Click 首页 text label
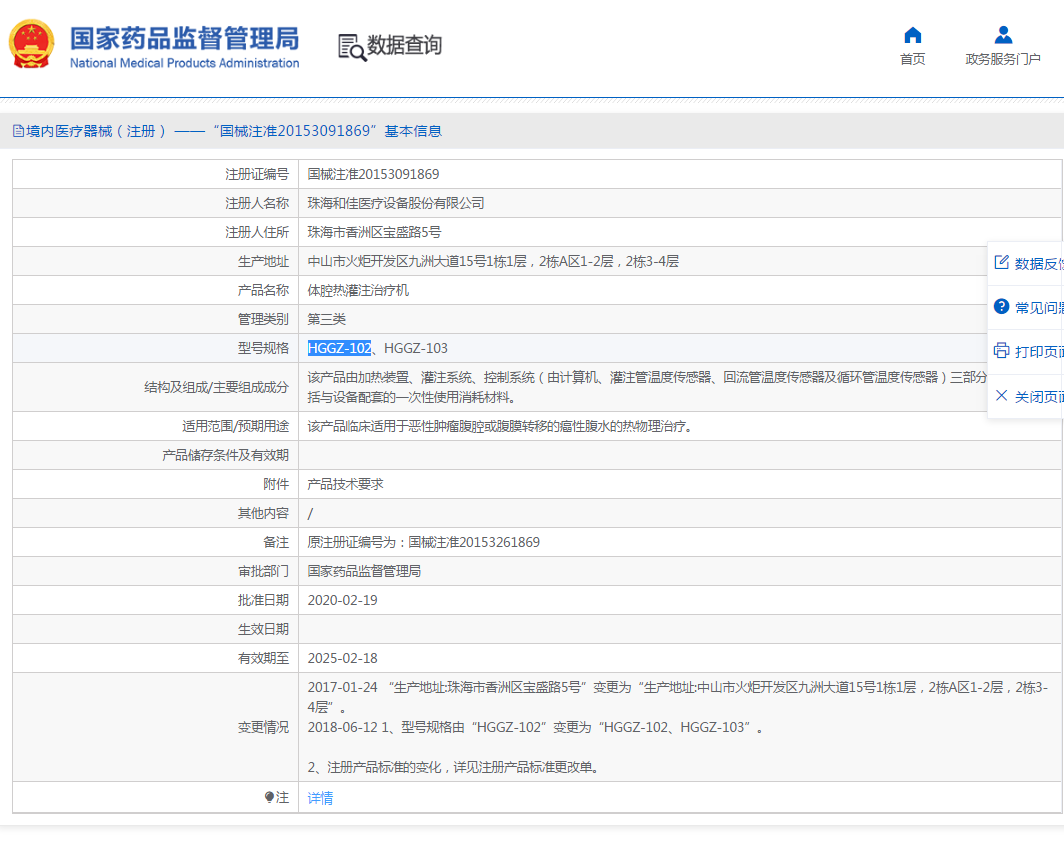1064x844 pixels. pyautogui.click(x=913, y=59)
